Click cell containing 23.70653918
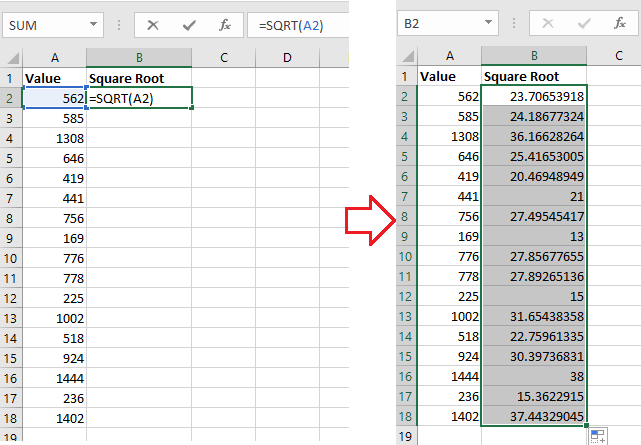Image resolution: width=641 pixels, height=445 pixels. (x=534, y=97)
